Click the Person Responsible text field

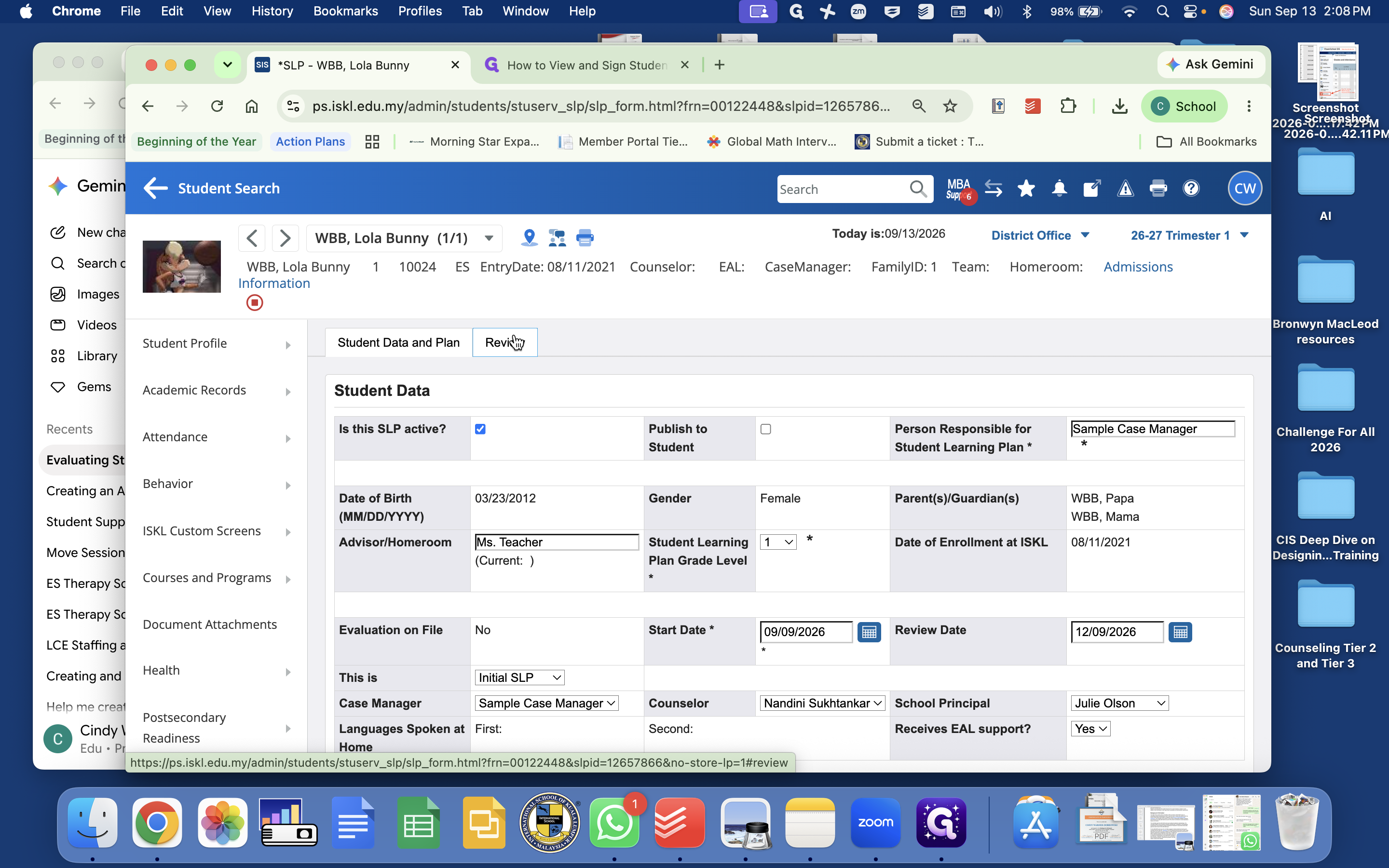tap(1153, 429)
